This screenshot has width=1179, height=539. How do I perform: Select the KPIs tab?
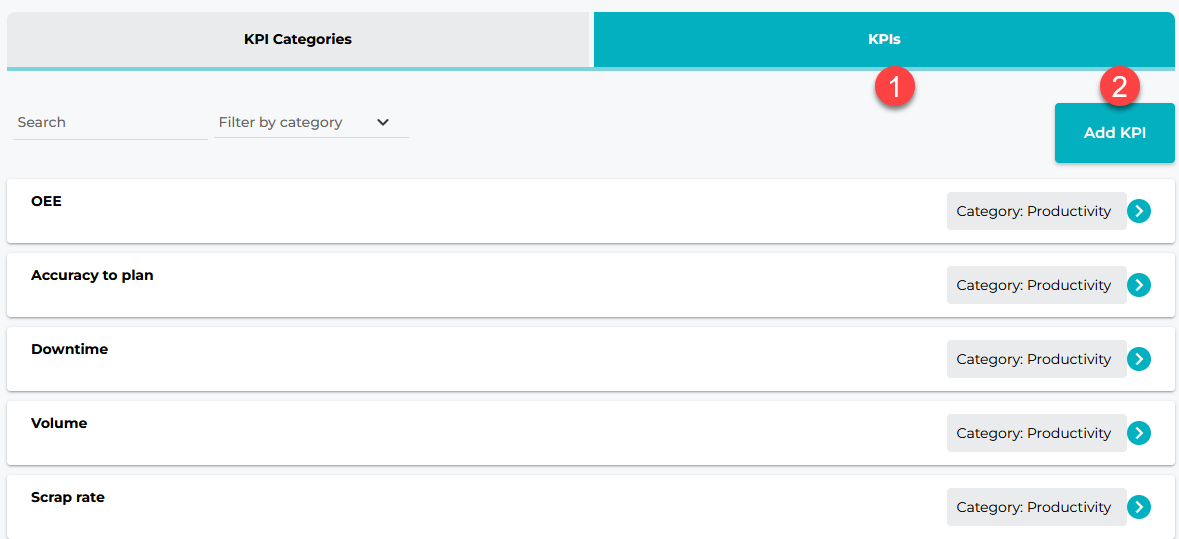884,39
